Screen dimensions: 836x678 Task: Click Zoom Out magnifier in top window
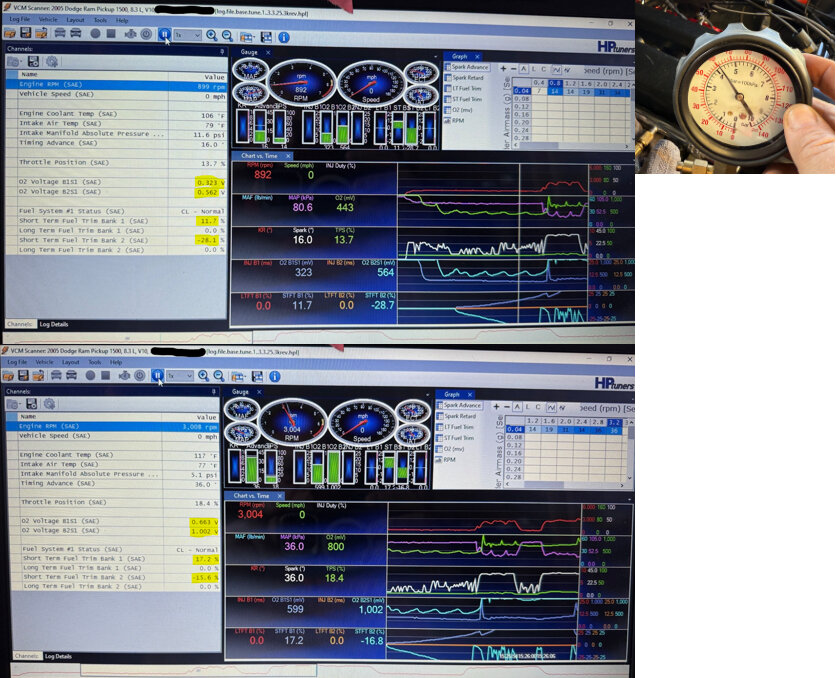(x=227, y=36)
